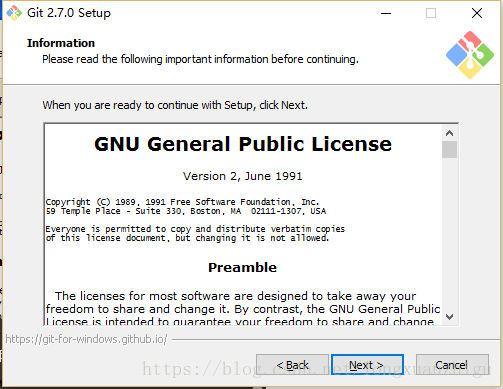This screenshot has width=503, height=389.
Task: Click the Preamble heading in the license
Action: coord(242,267)
